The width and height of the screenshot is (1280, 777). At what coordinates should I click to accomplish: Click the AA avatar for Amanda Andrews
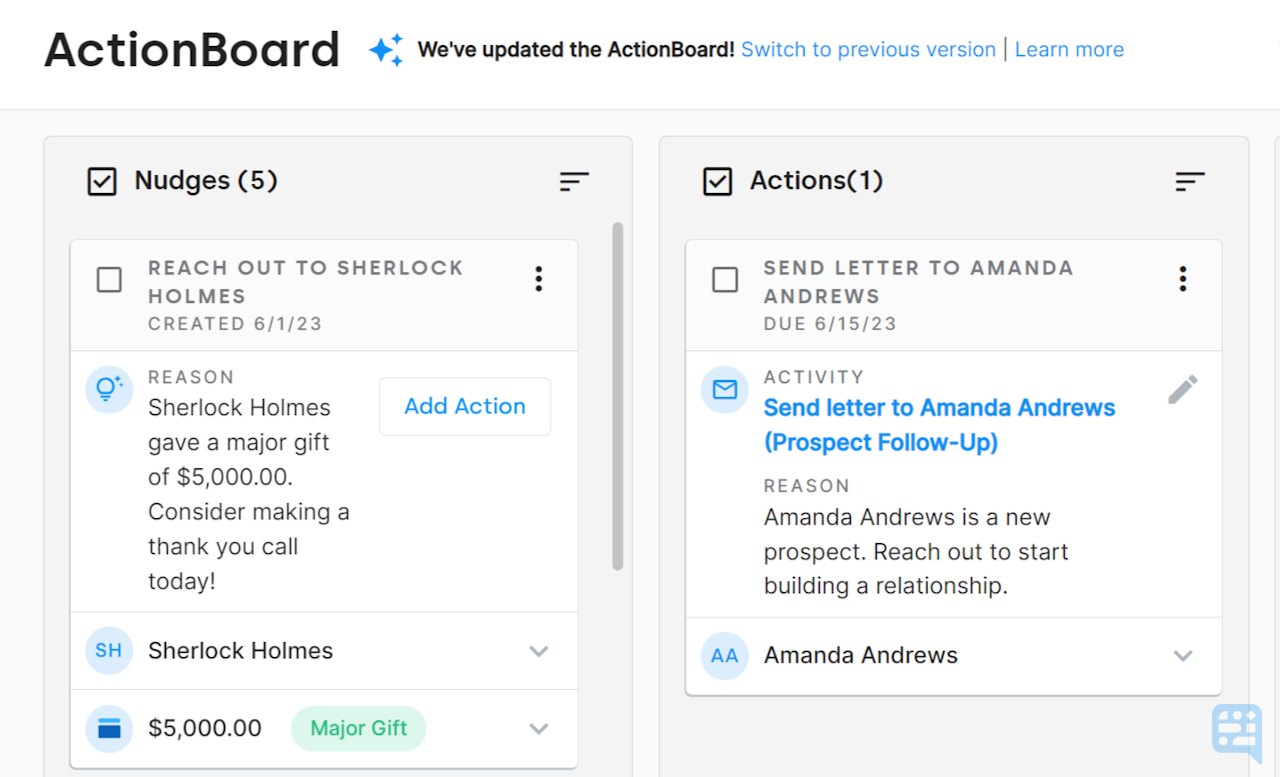(724, 655)
